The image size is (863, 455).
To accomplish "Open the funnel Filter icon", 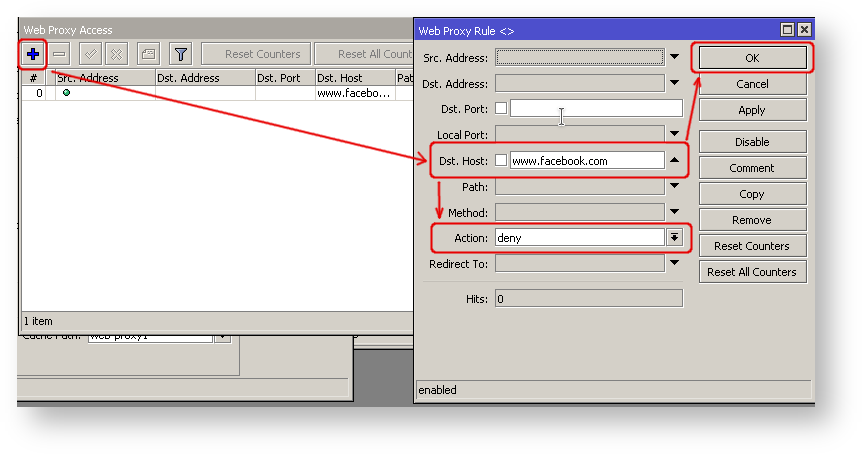I will coord(180,54).
